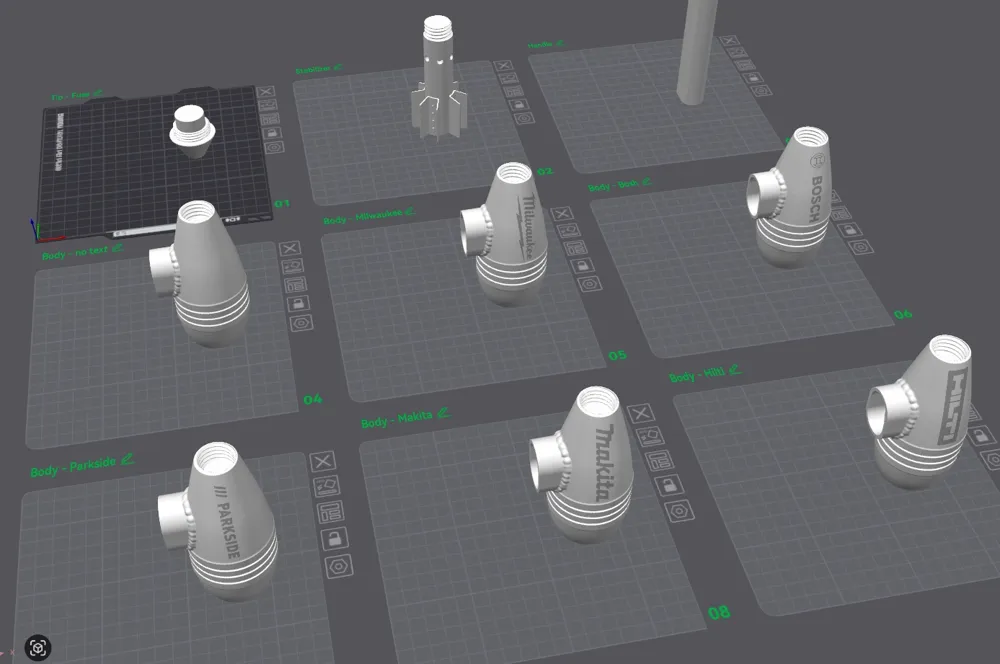Edit plate name Stabilizer pencil icon
The width and height of the screenshot is (1000, 664).
338,67
